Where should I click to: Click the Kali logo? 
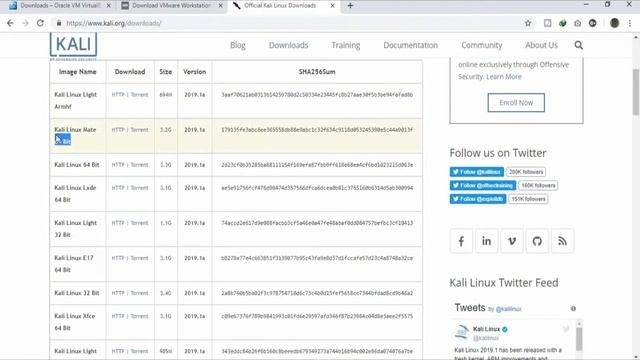(x=73, y=46)
